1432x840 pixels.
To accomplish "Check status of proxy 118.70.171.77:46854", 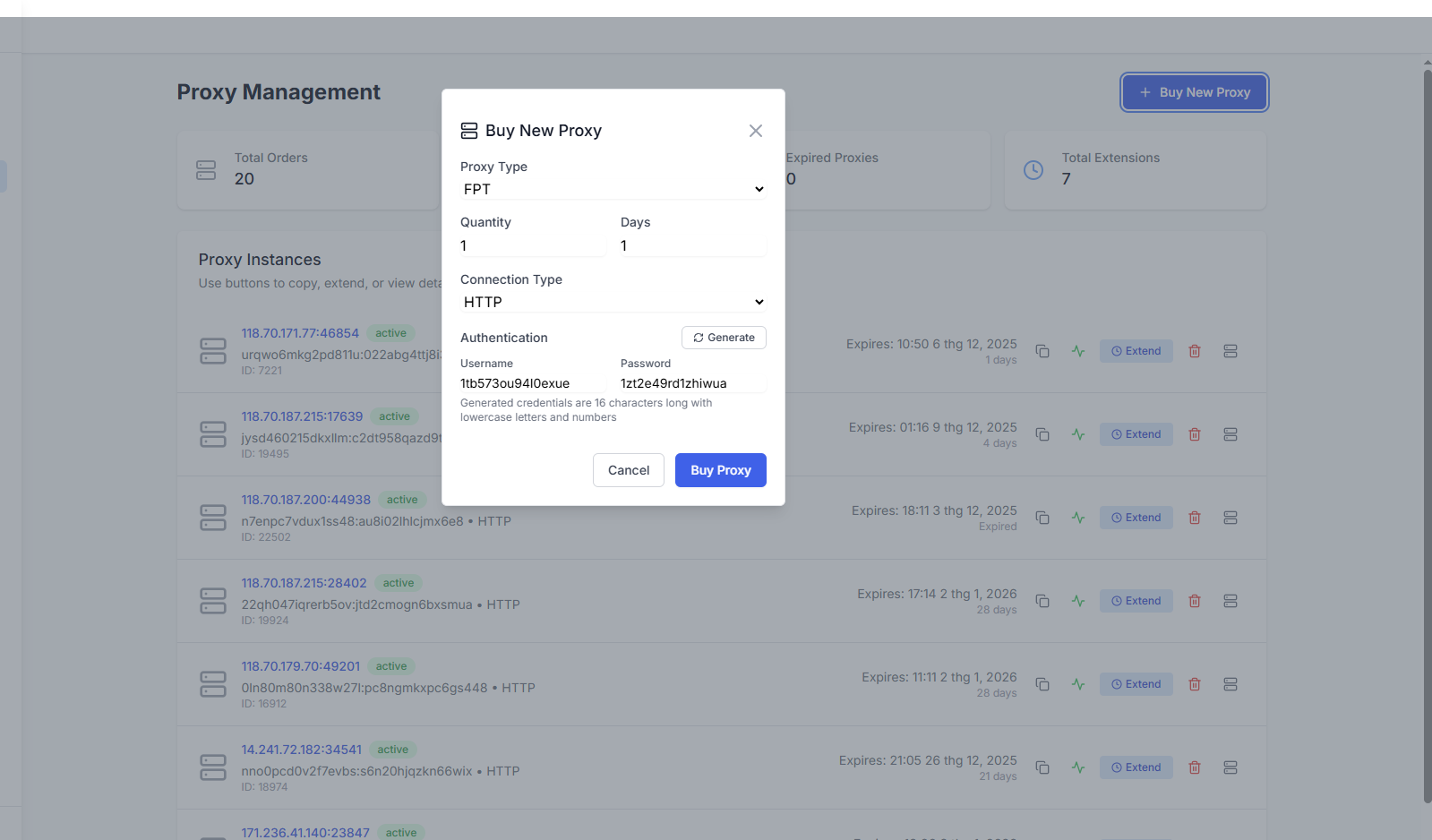I will pyautogui.click(x=1078, y=351).
